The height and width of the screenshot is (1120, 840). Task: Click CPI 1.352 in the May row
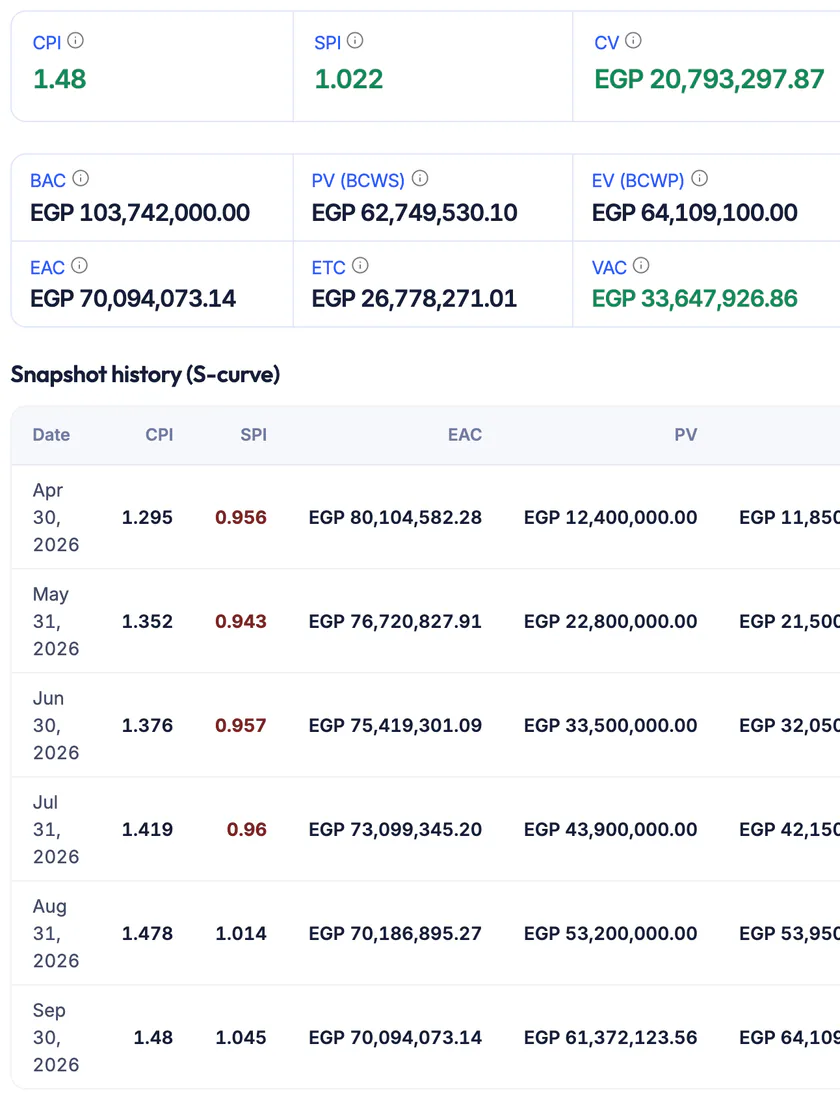click(147, 621)
